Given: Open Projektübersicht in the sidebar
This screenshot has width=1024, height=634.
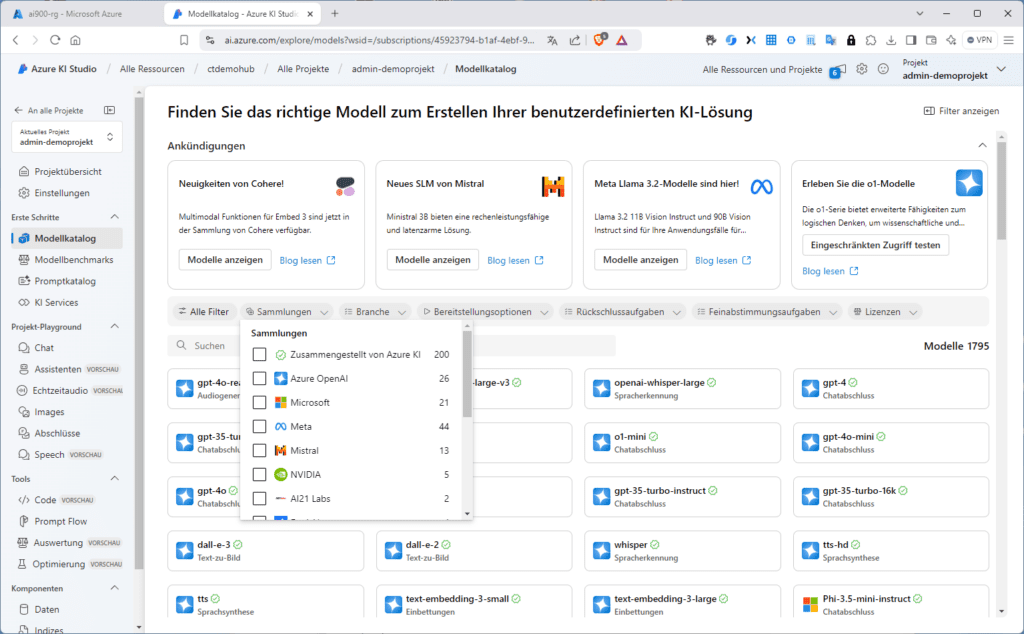Looking at the screenshot, I should (67, 172).
